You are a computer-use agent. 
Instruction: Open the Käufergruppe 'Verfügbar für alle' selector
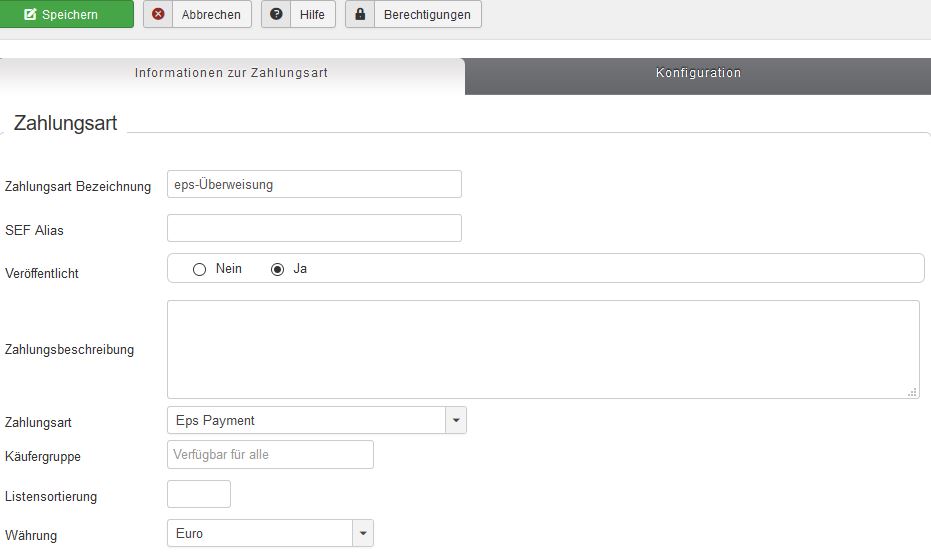pos(270,454)
